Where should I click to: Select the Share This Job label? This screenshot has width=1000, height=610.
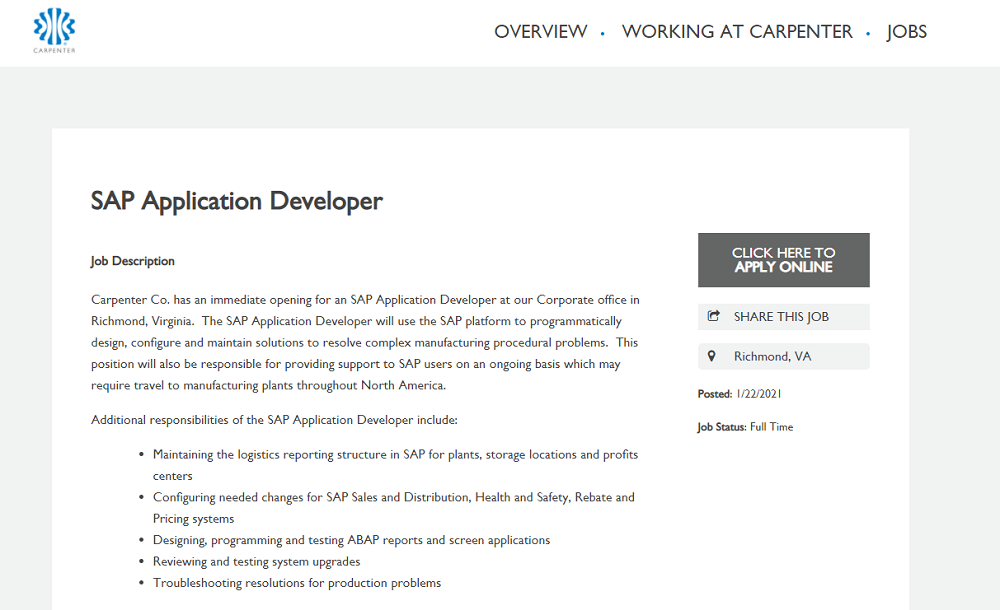coord(781,316)
